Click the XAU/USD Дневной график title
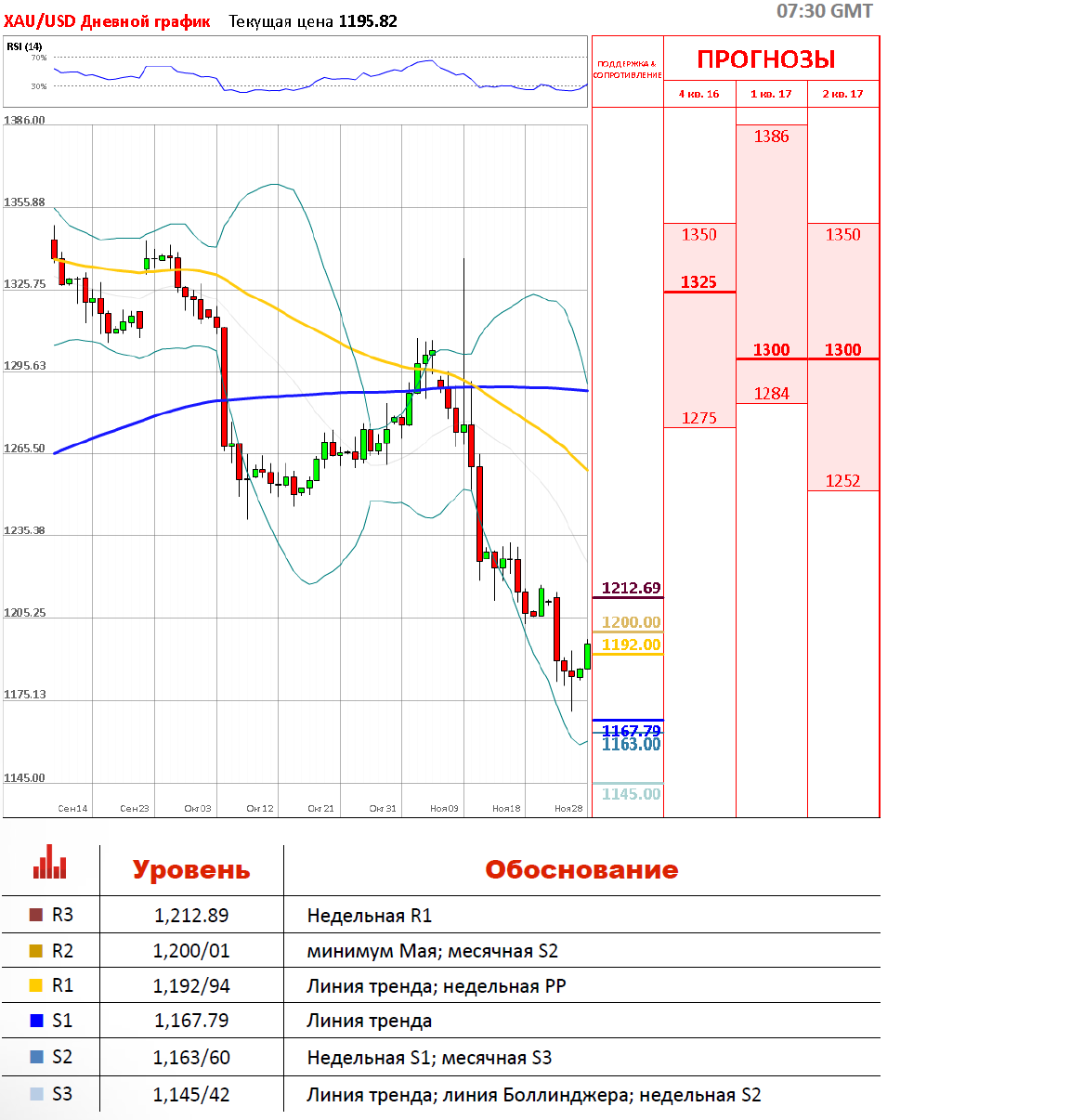This screenshot has height=1120, width=1070. click(x=107, y=21)
